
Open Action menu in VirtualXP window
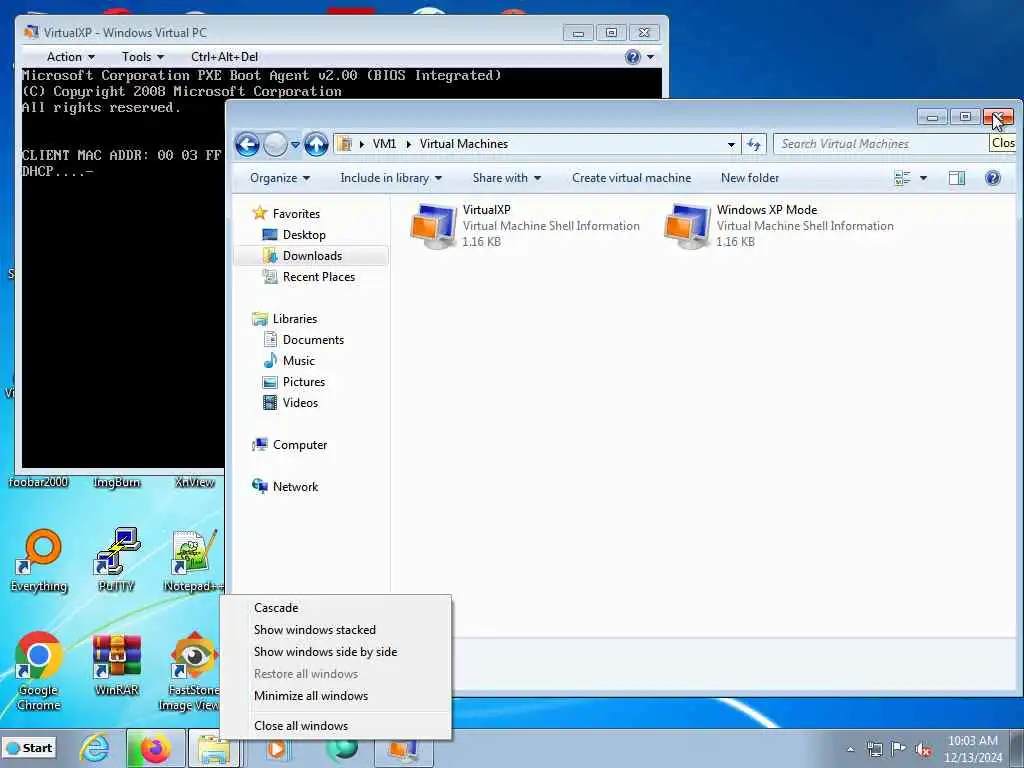pyautogui.click(x=71, y=57)
